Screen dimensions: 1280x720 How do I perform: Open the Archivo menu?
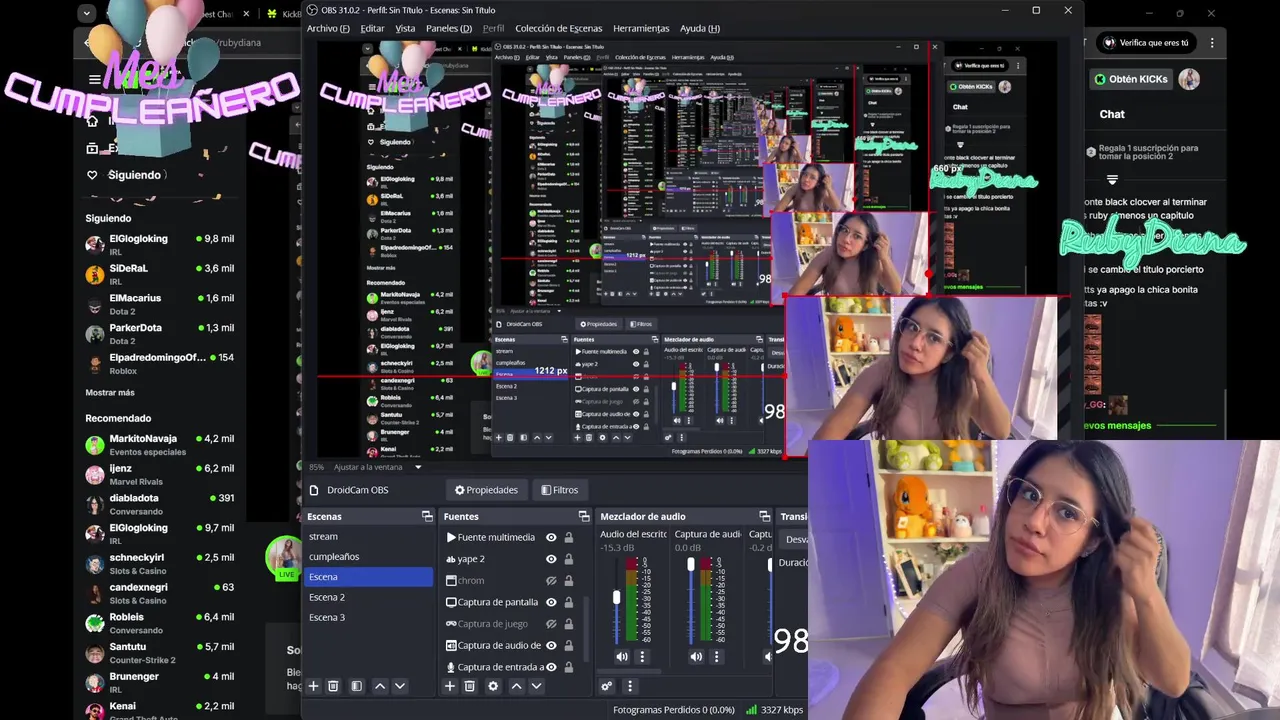[x=328, y=28]
